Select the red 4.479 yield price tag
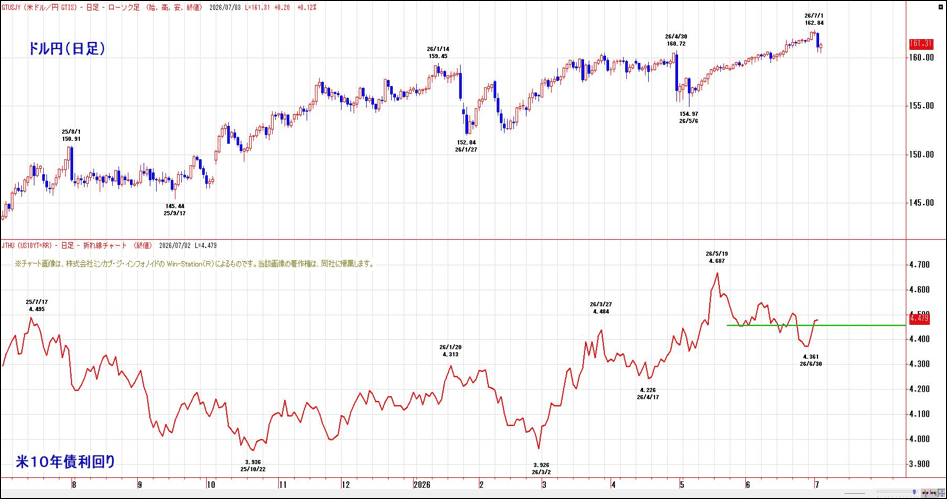The height and width of the screenshot is (499, 947). click(919, 318)
